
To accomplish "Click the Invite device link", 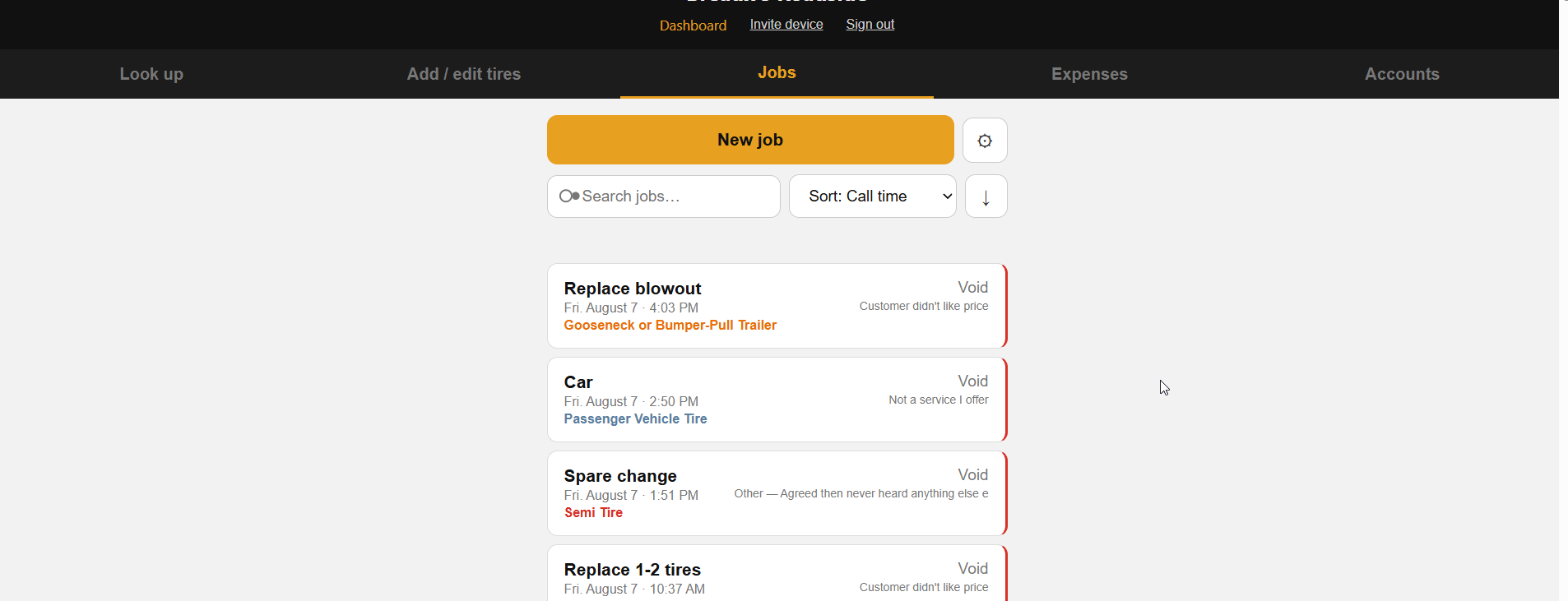I will 786,25.
